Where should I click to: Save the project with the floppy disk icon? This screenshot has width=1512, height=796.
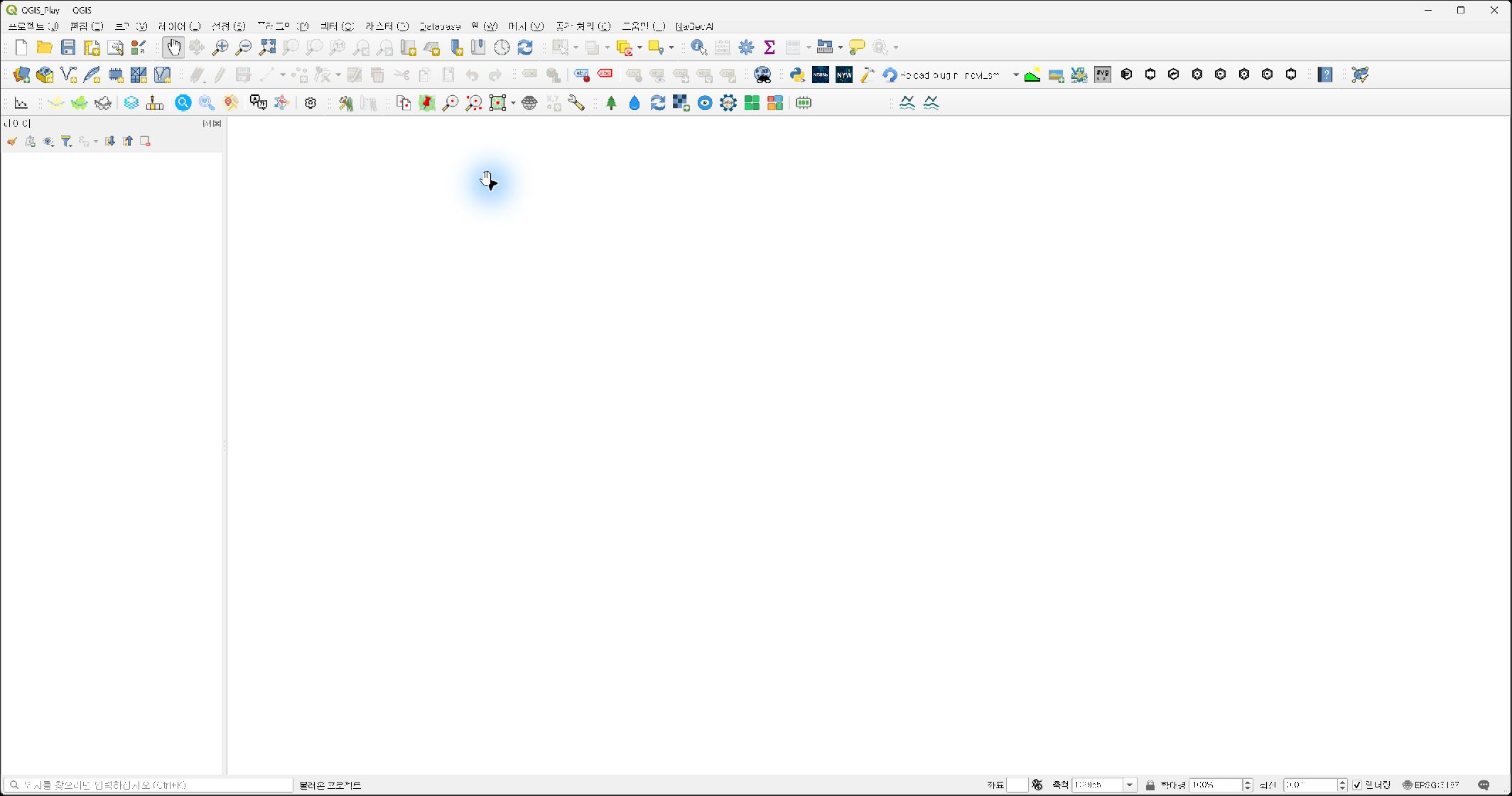[68, 48]
